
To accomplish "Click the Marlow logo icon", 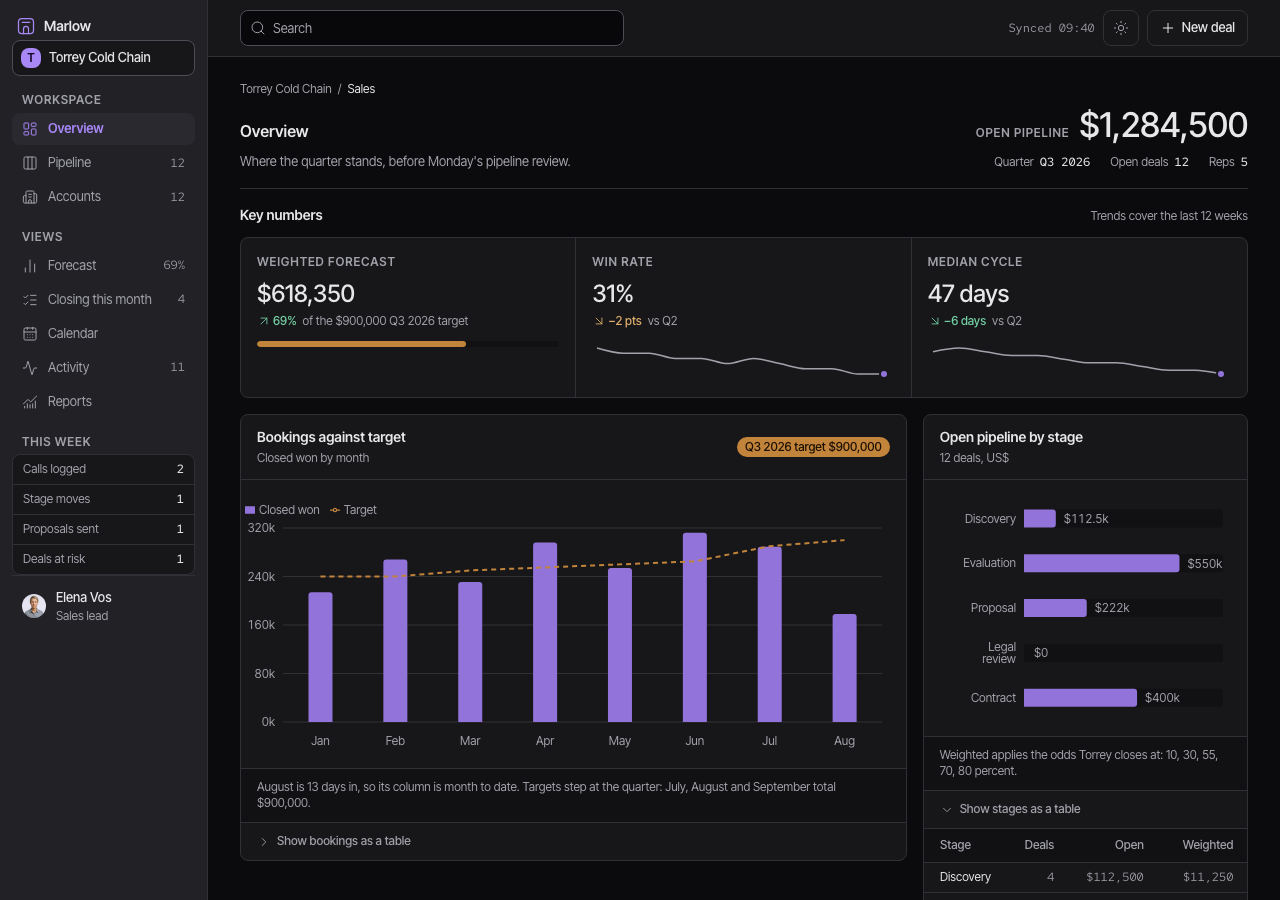I will [x=26, y=26].
